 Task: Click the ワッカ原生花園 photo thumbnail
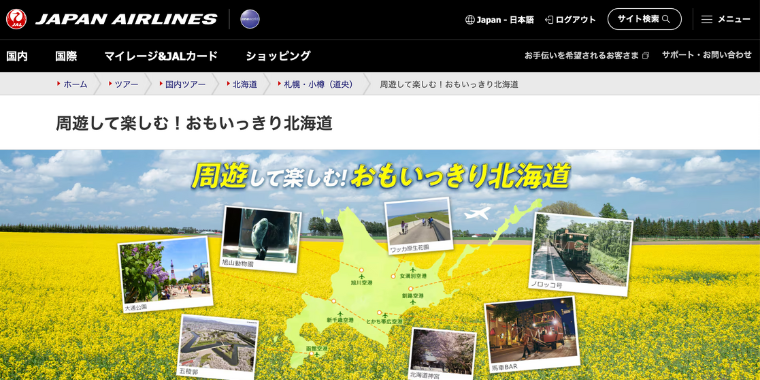(419, 226)
